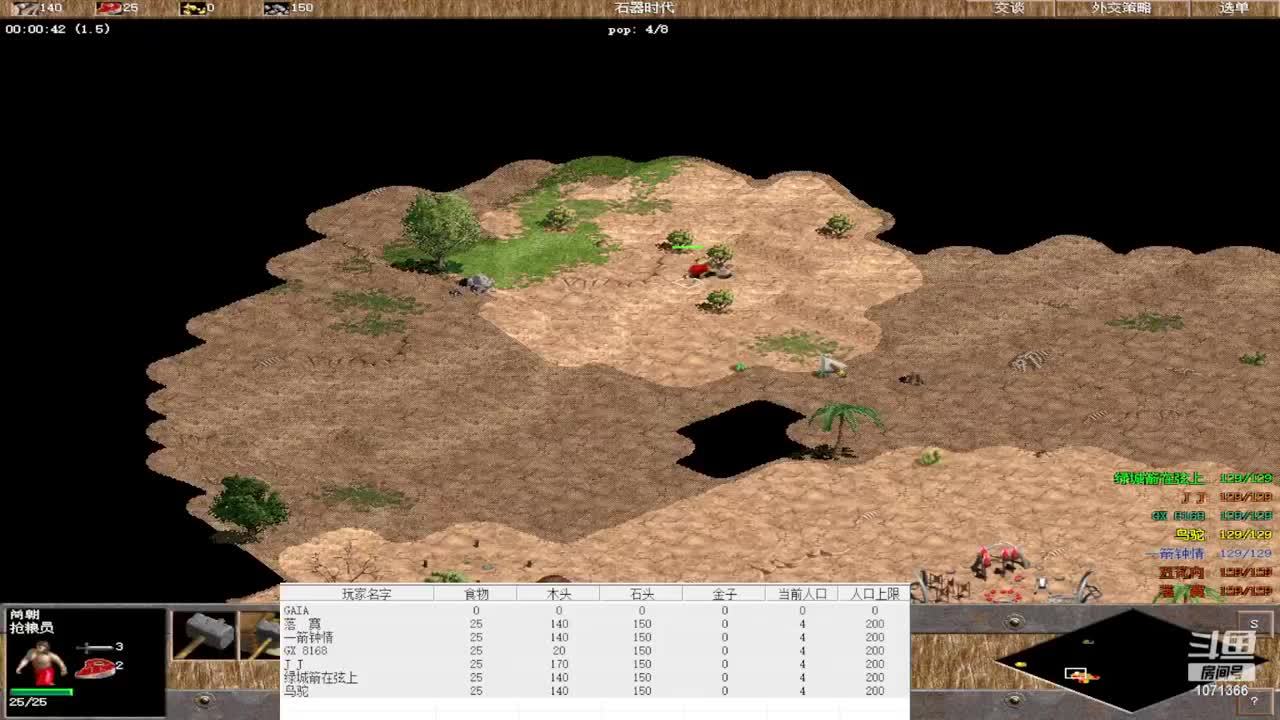Click the 一箭钟情 row in player table
This screenshot has height=720, width=1280.
coord(594,637)
